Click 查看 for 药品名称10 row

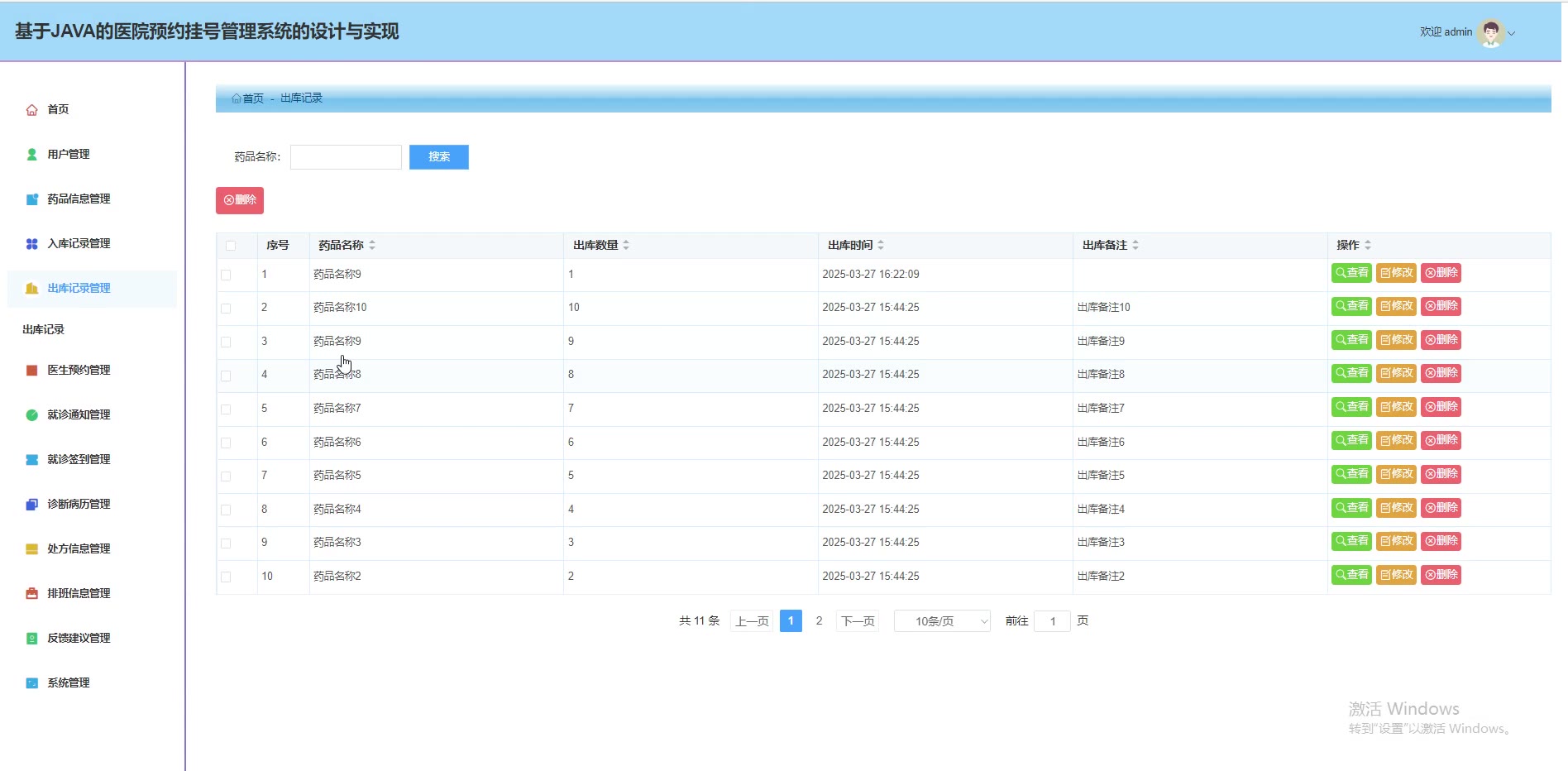[1351, 306]
